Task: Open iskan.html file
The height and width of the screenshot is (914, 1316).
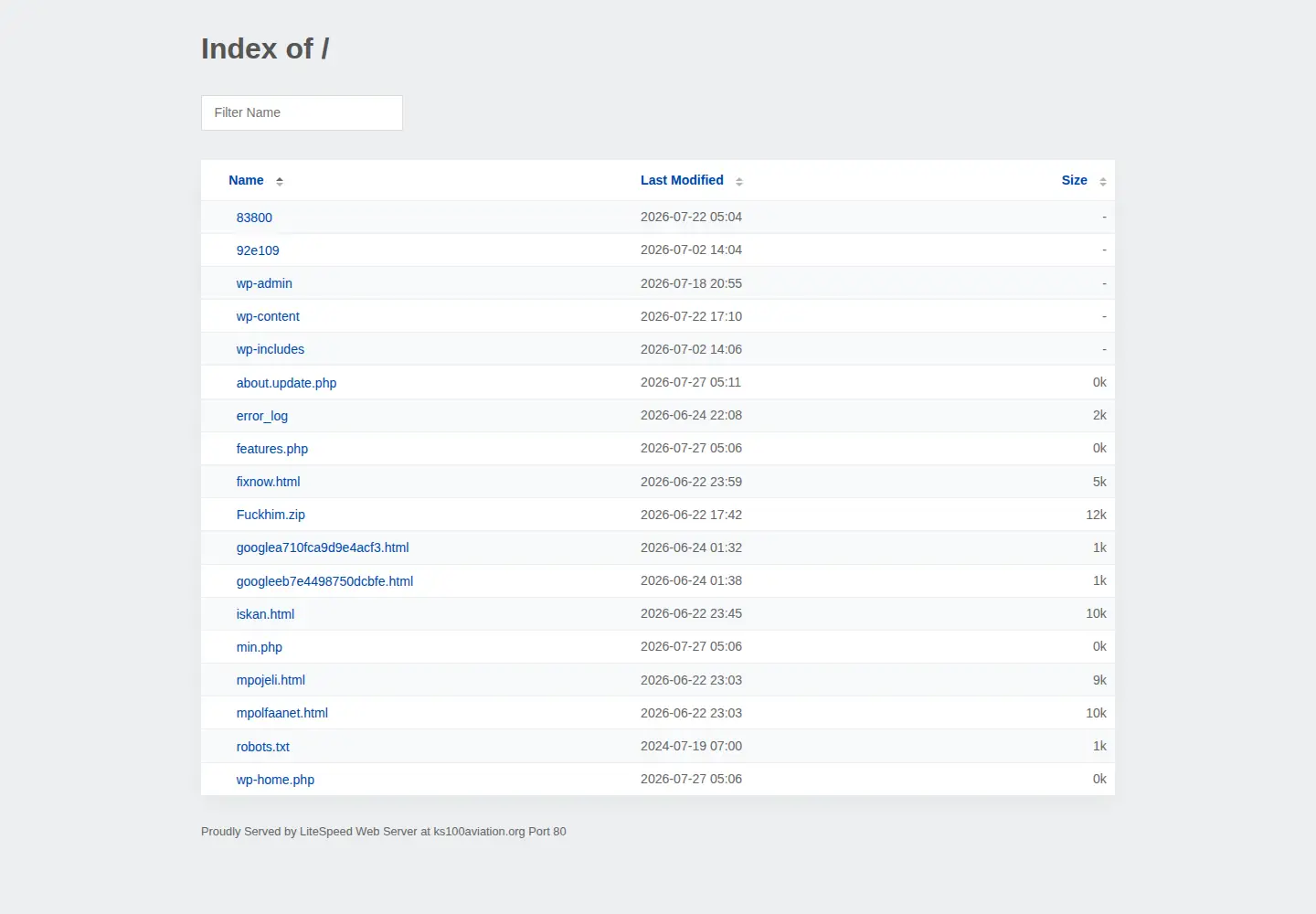Action: 265,614
